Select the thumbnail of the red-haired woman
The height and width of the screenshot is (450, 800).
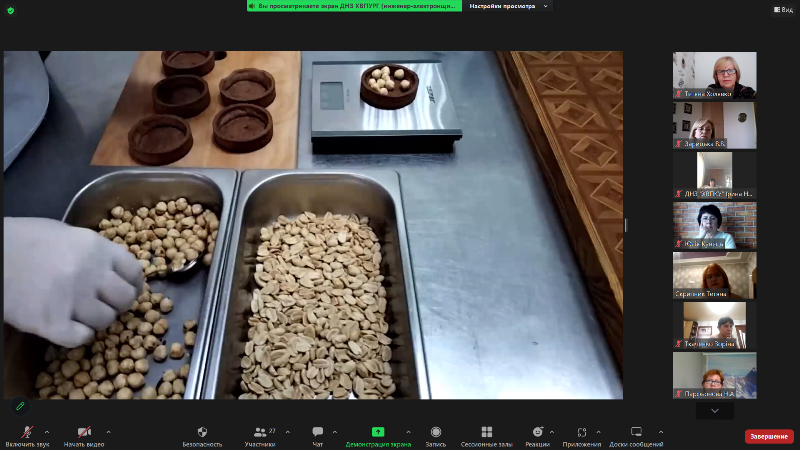pyautogui.click(x=714, y=275)
